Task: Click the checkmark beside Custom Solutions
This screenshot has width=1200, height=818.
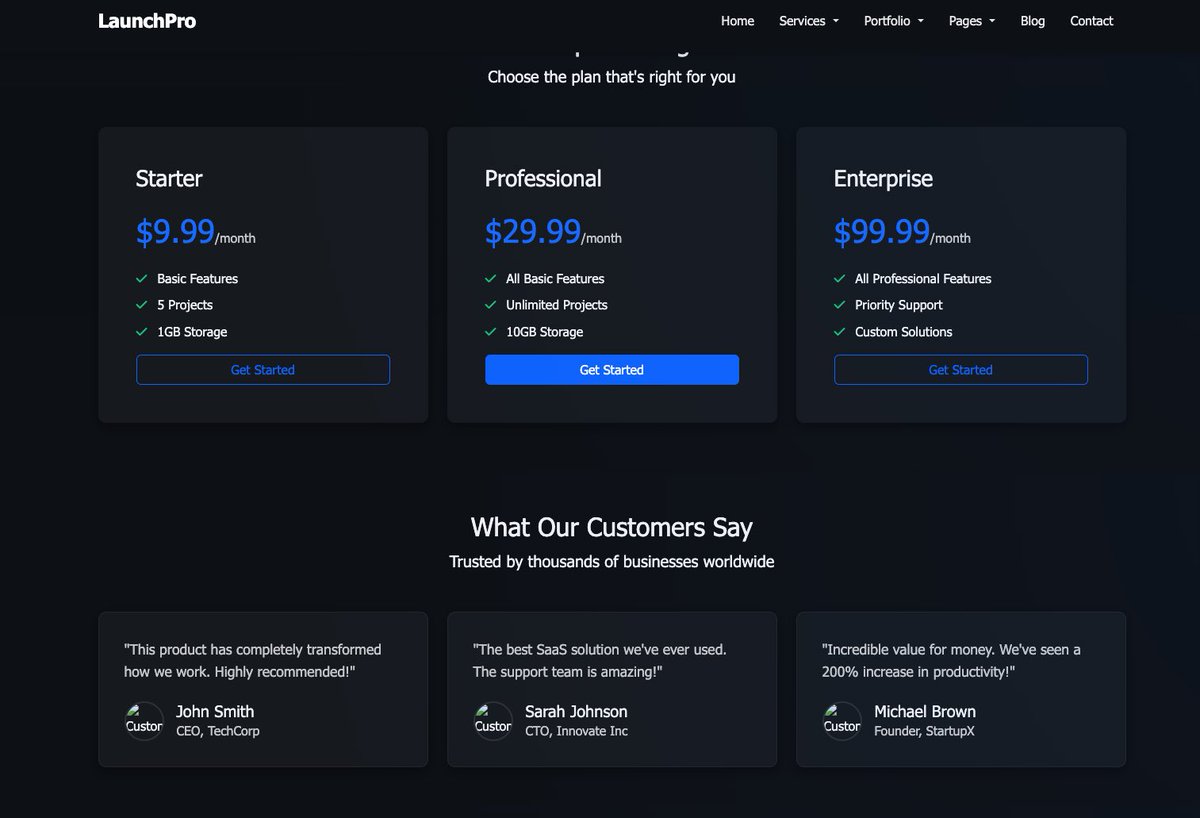Action: tap(839, 332)
